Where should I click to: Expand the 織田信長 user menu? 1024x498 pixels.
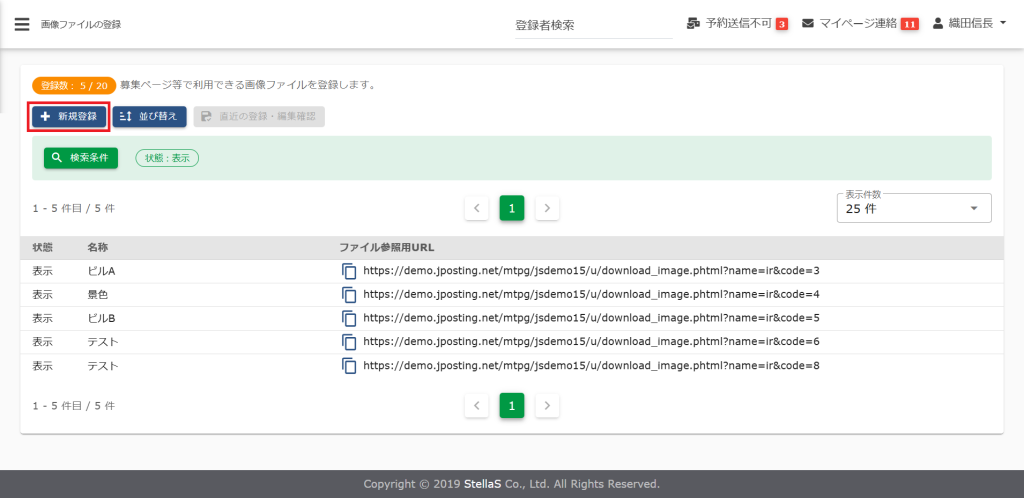click(969, 23)
